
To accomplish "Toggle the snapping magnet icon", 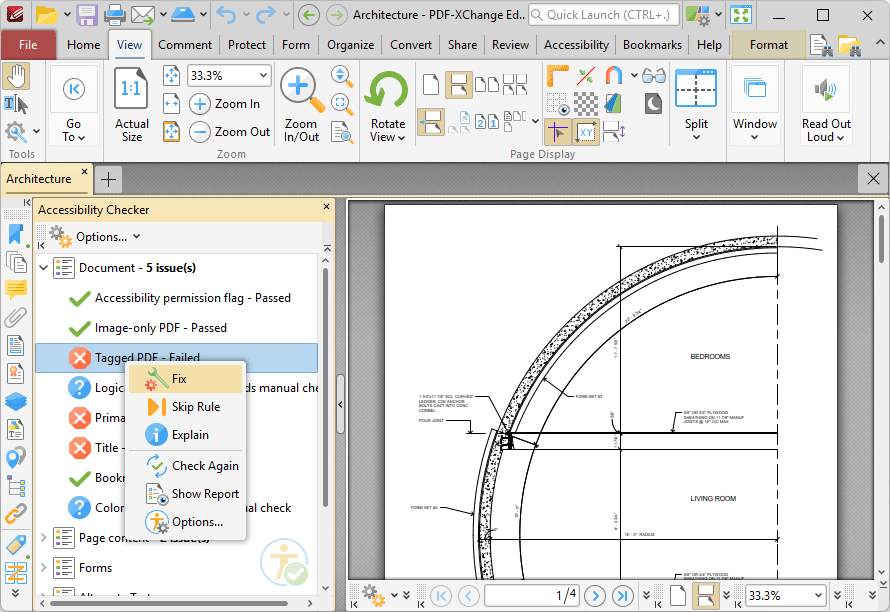I will pyautogui.click(x=613, y=76).
